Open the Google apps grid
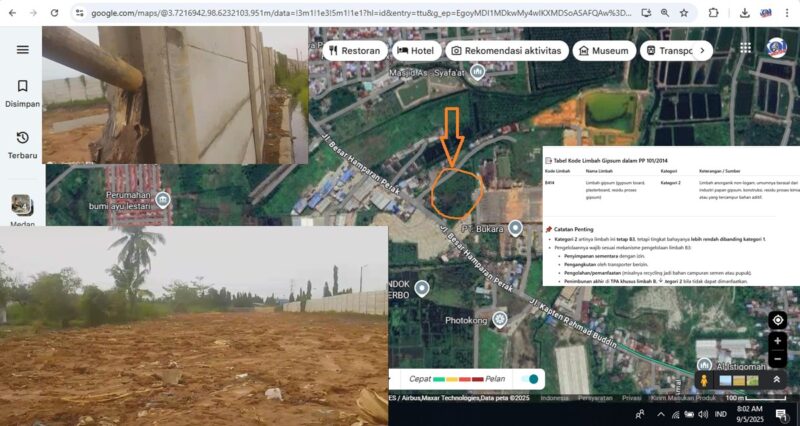 tap(745, 49)
